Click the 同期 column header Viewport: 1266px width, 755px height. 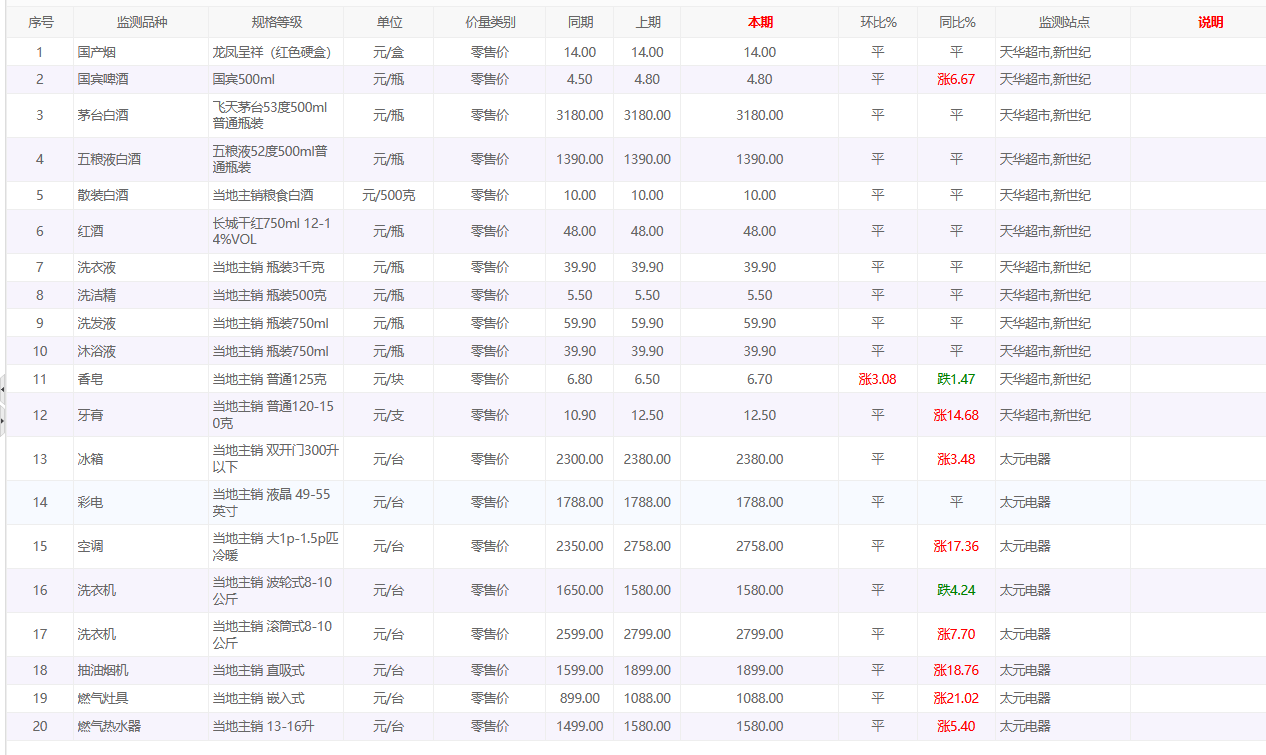coord(580,22)
